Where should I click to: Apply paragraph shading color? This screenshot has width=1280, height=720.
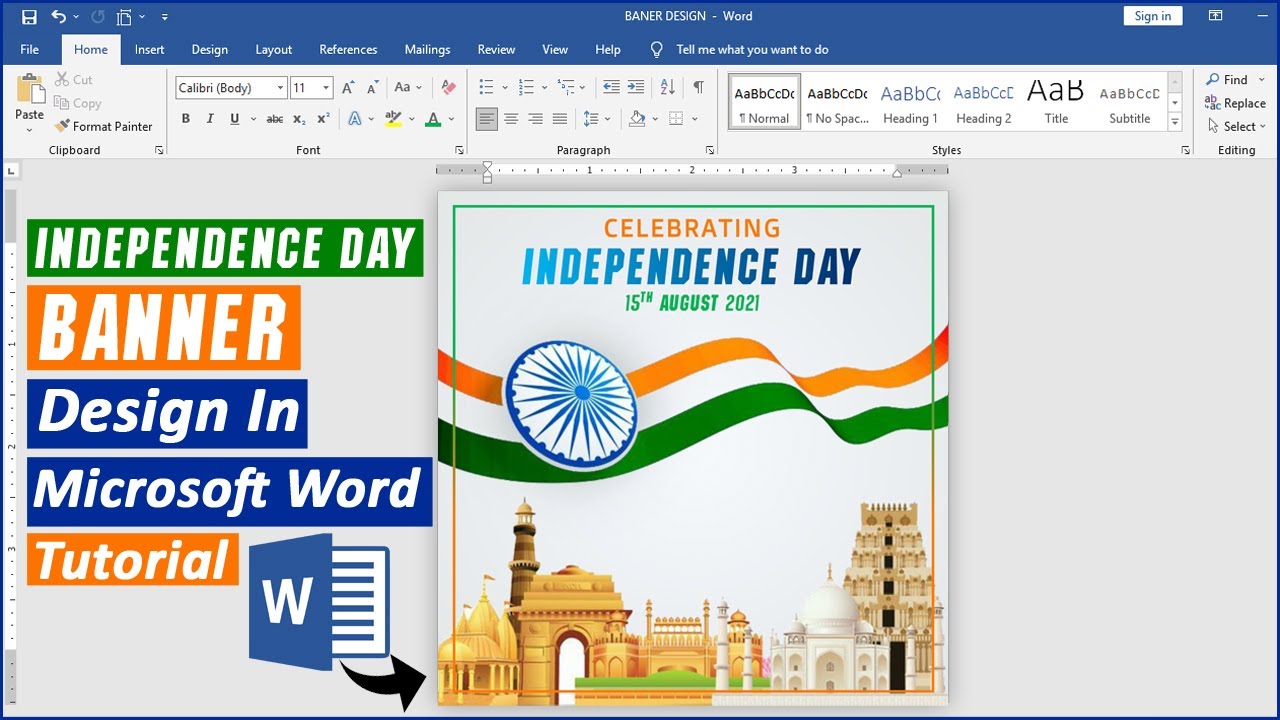click(637, 119)
